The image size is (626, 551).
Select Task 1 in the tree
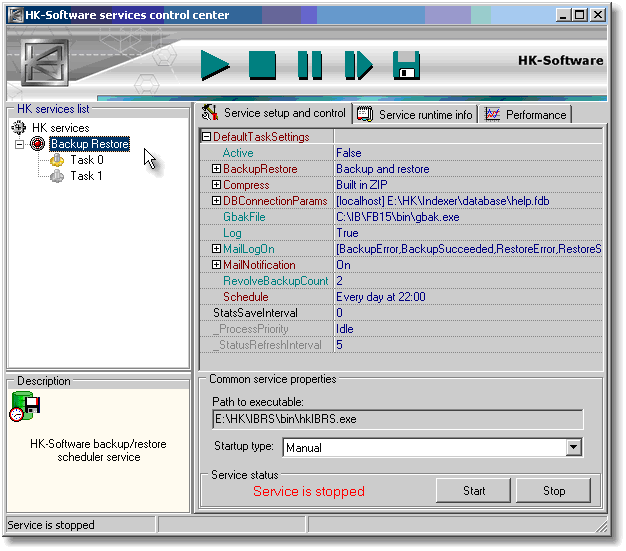point(86,176)
